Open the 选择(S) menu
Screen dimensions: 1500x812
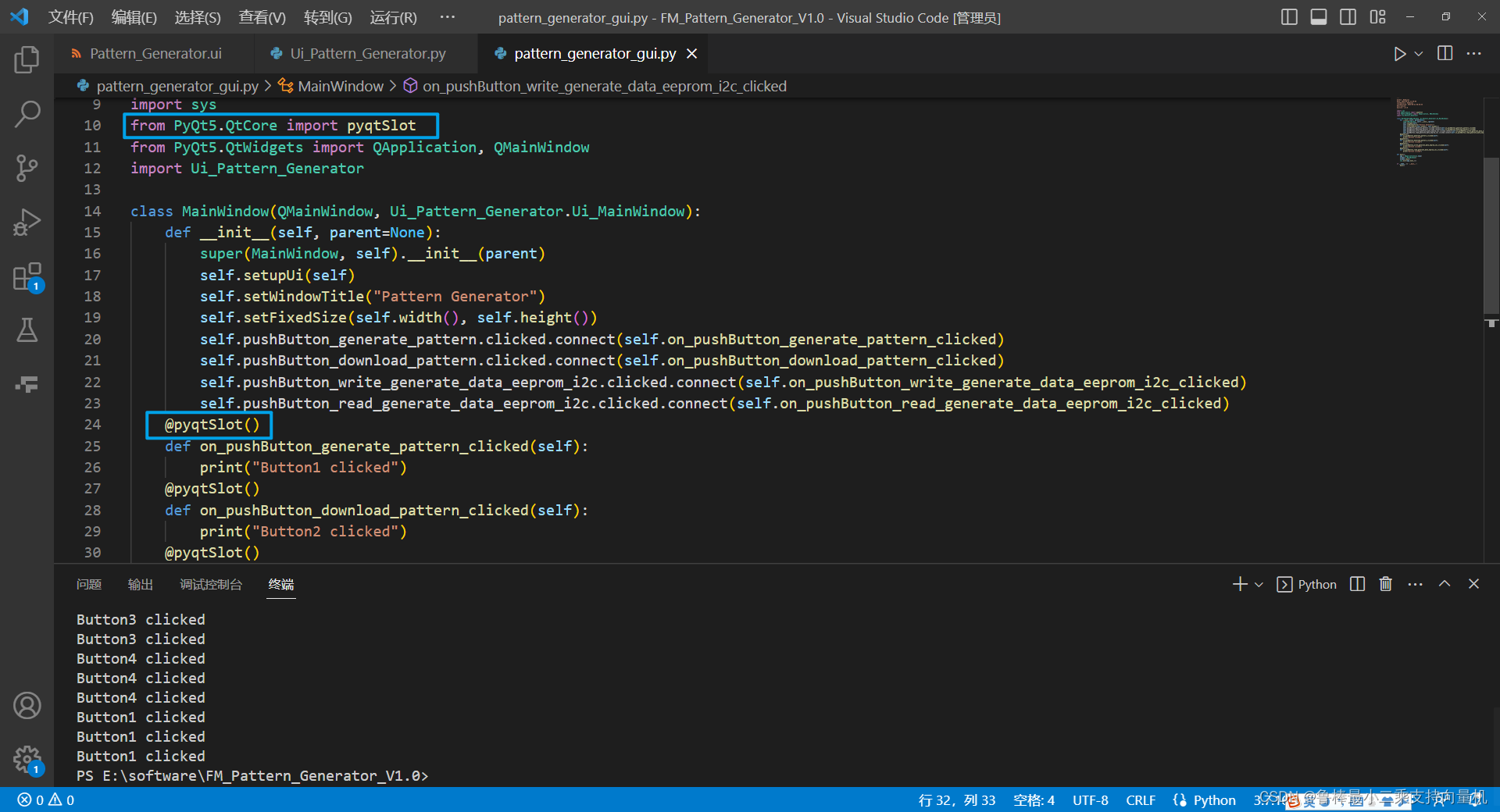tap(198, 17)
